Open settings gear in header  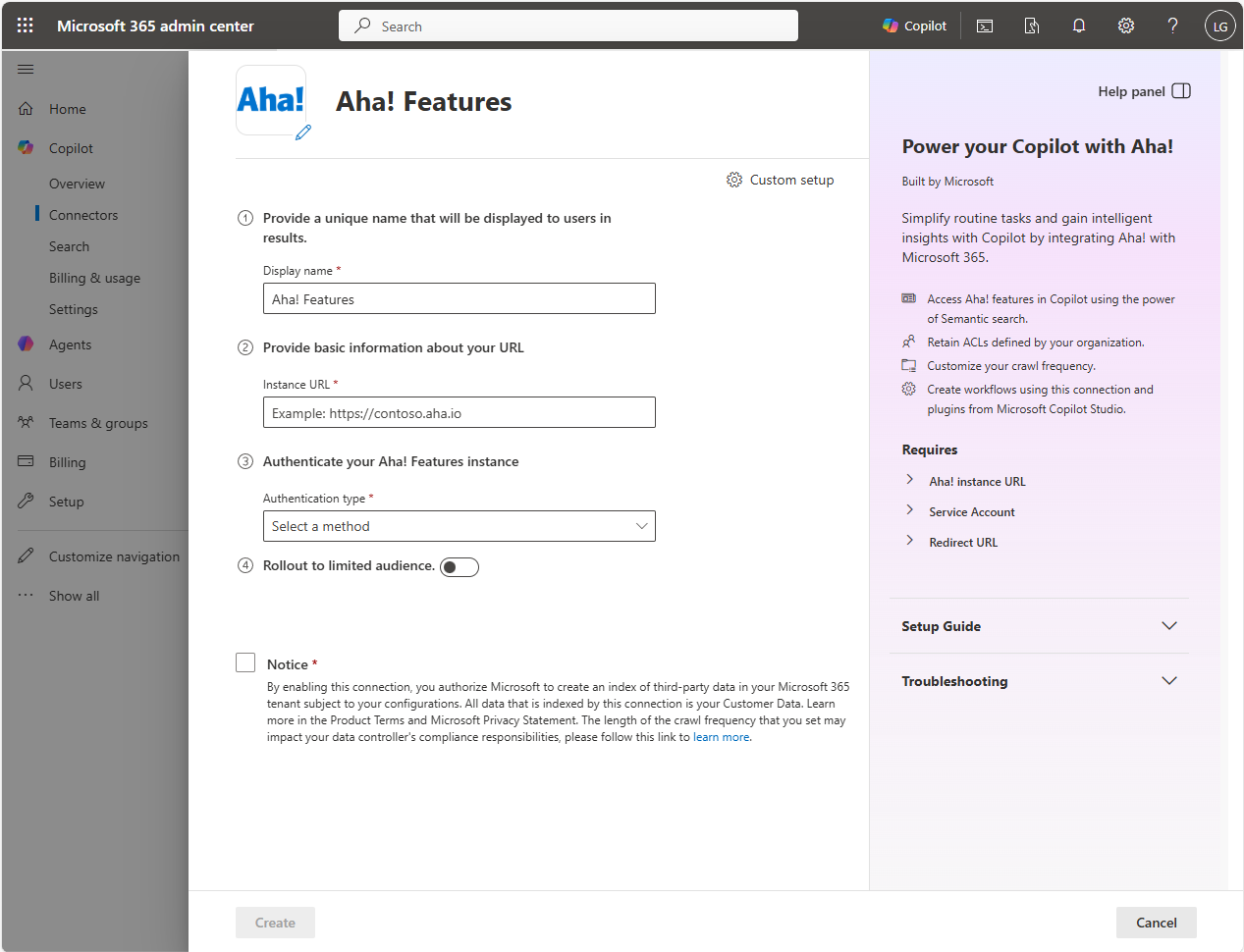pyautogui.click(x=1126, y=26)
